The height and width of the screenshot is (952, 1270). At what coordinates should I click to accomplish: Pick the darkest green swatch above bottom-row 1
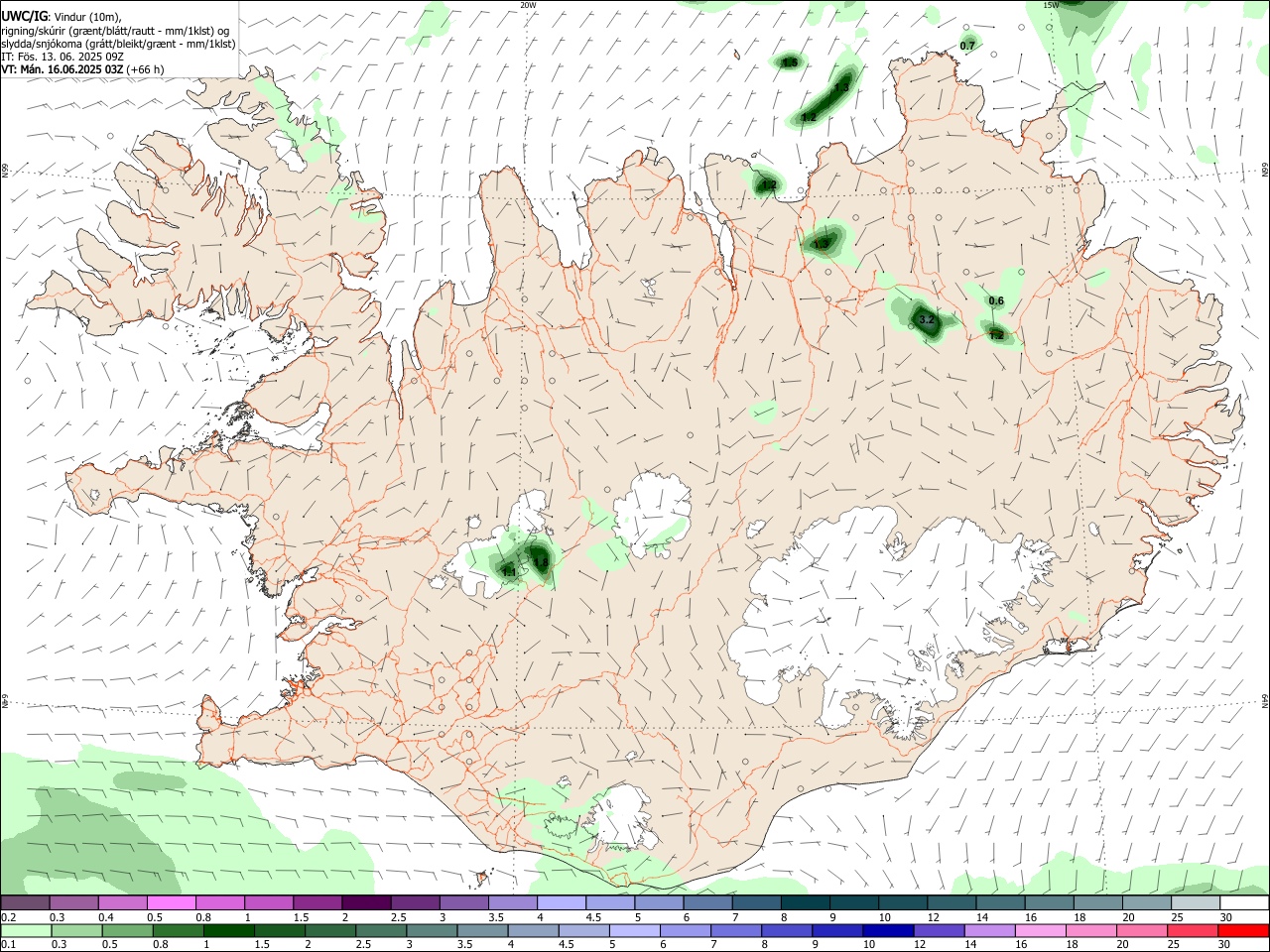tap(228, 930)
